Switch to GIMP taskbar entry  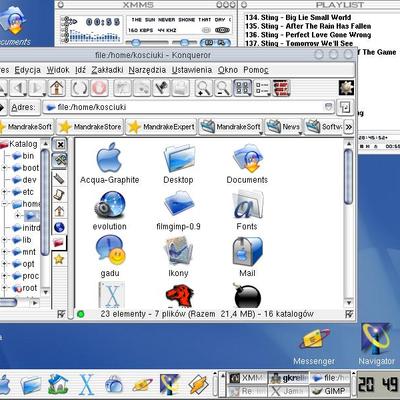(x=329, y=391)
